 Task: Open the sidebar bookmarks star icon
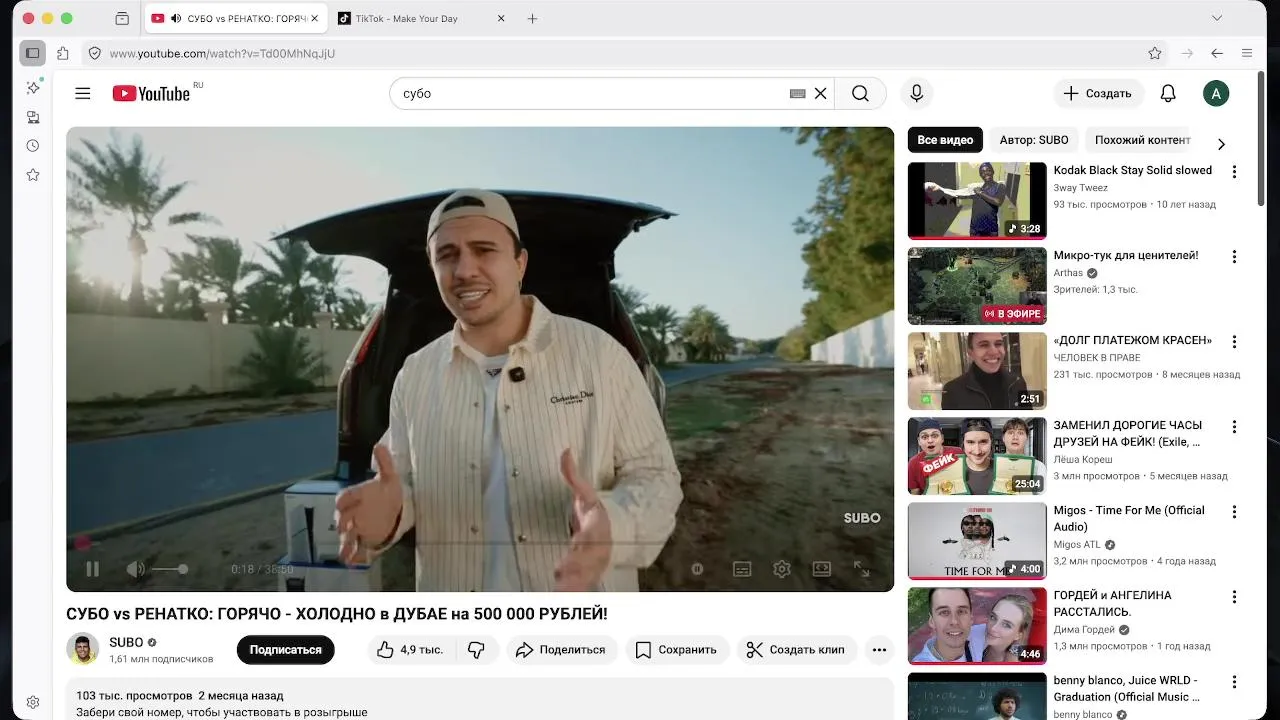pos(33,174)
